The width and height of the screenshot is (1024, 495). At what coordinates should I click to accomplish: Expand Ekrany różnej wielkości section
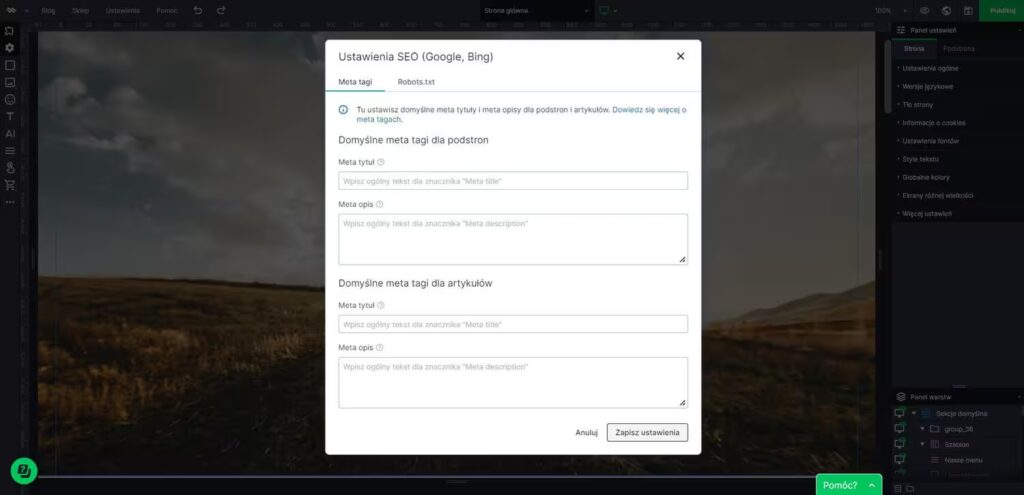pos(937,195)
